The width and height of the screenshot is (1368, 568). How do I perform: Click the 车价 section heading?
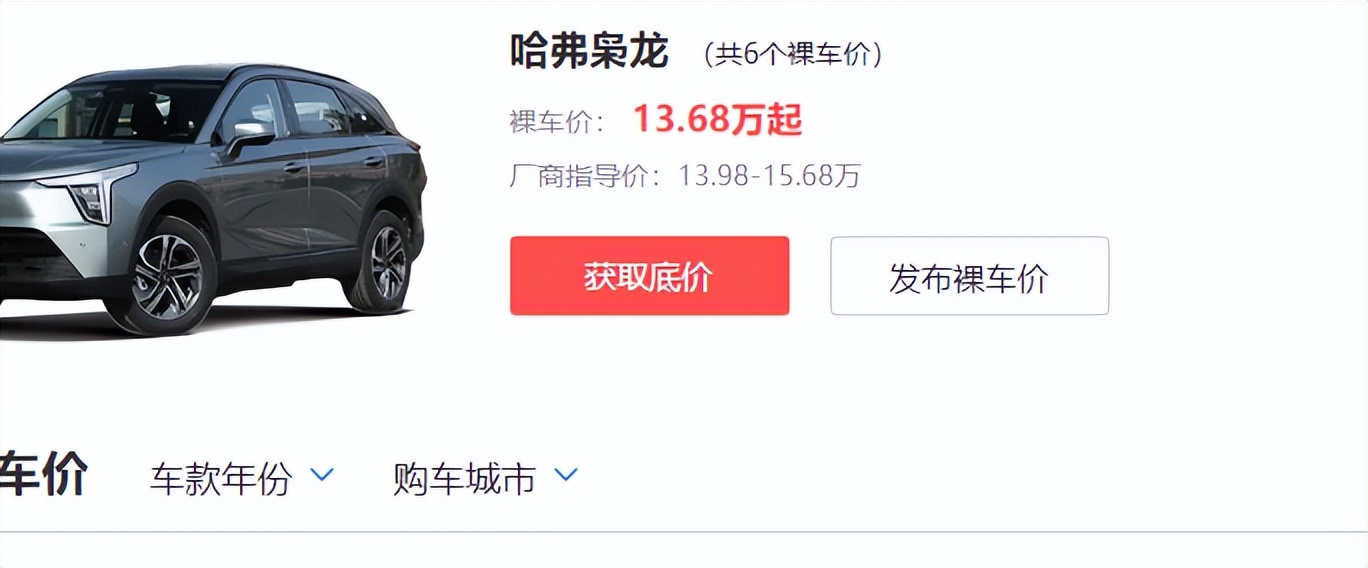coord(43,474)
